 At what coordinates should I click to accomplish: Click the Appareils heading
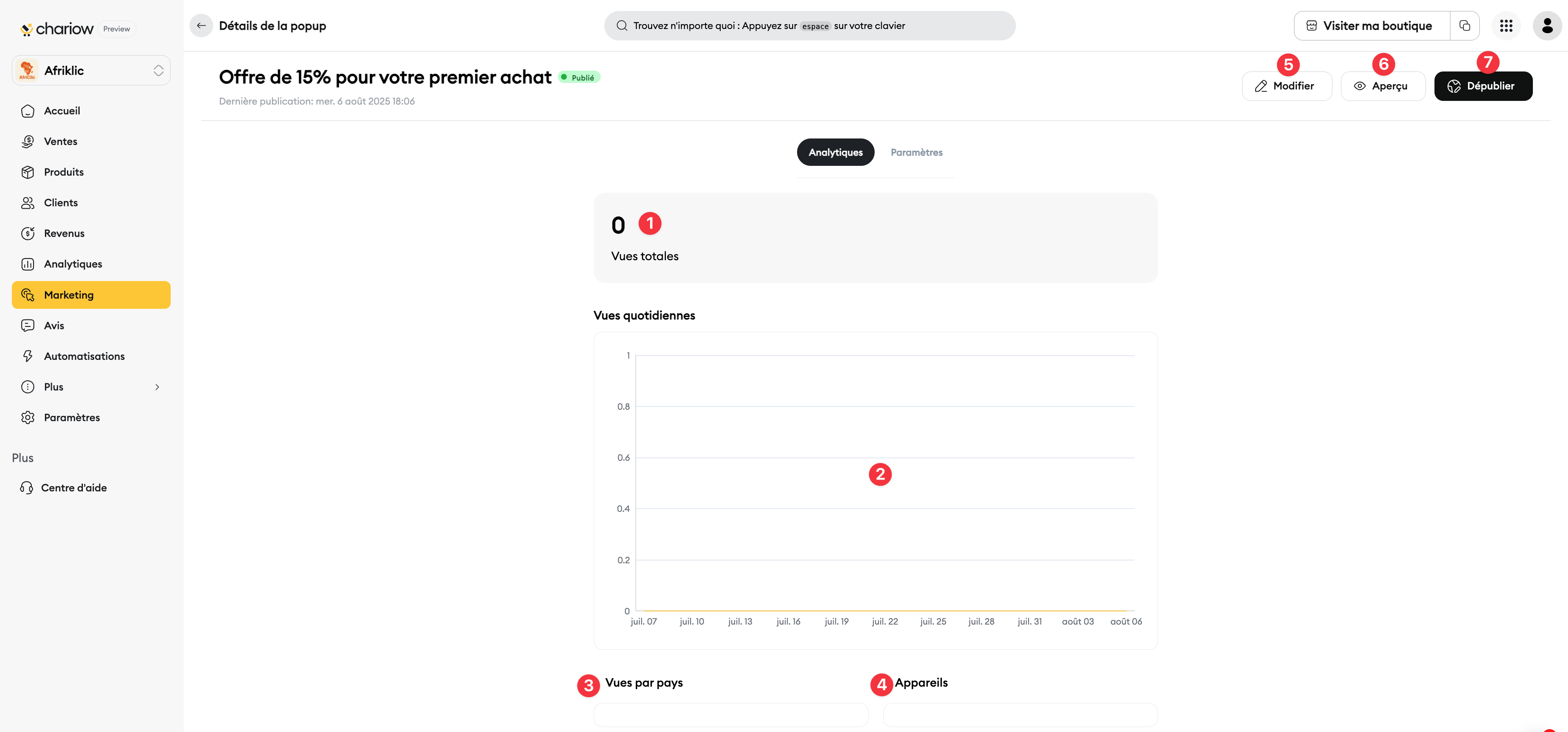pyautogui.click(x=921, y=683)
